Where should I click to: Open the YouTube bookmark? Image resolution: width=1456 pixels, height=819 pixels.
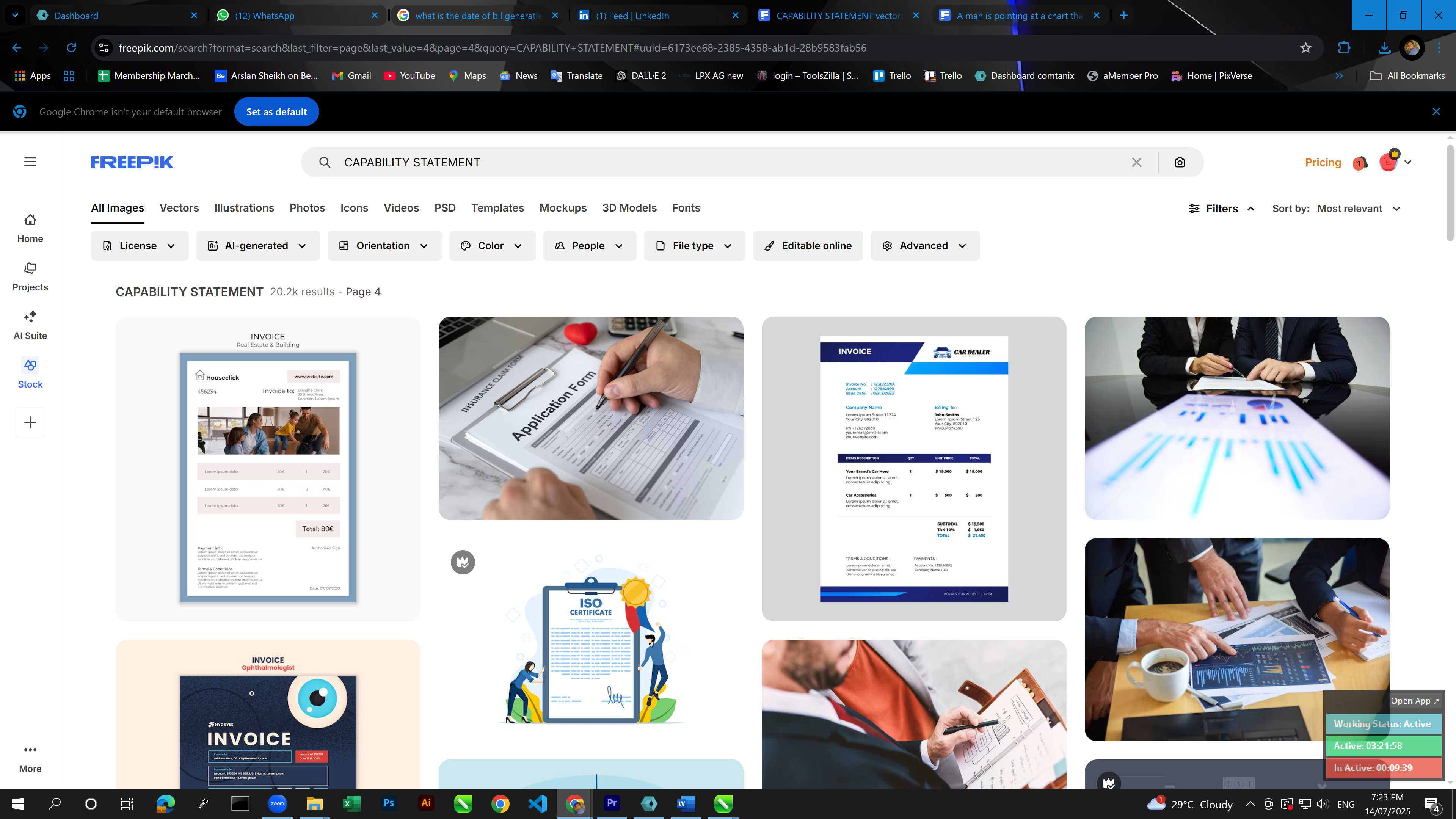click(409, 76)
